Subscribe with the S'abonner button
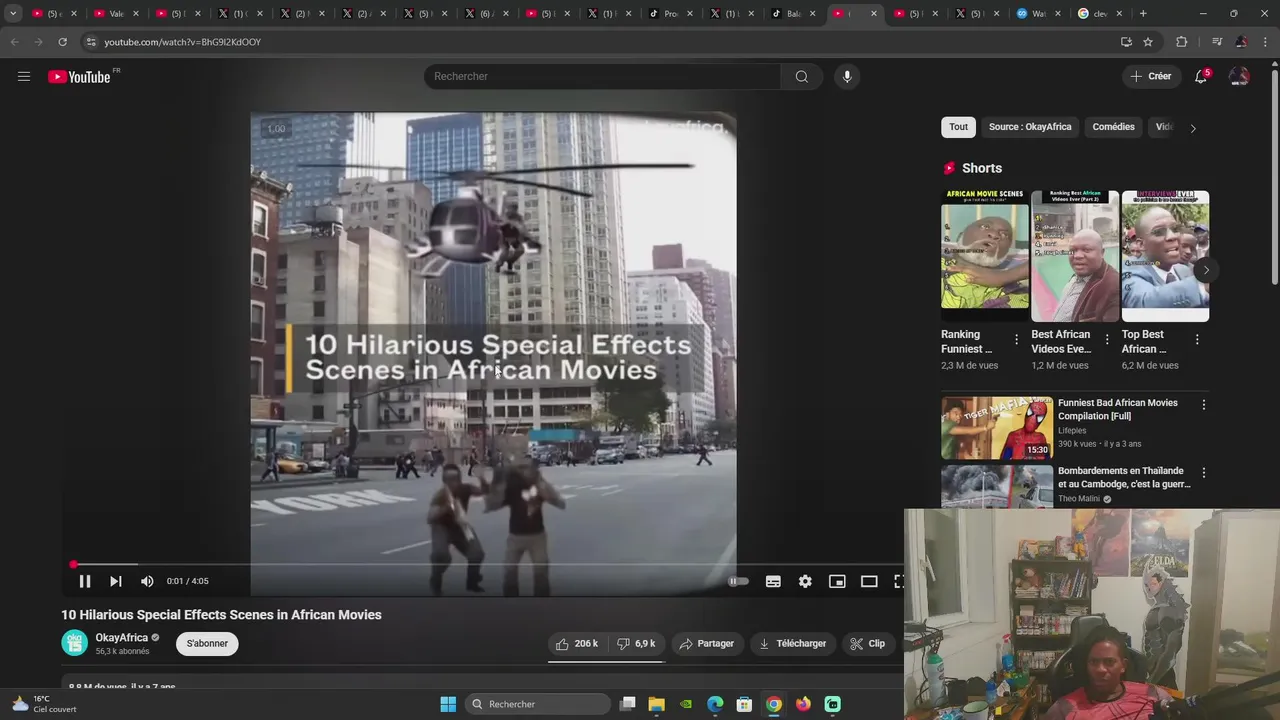Screen dimensions: 1280x720 tap(207, 644)
